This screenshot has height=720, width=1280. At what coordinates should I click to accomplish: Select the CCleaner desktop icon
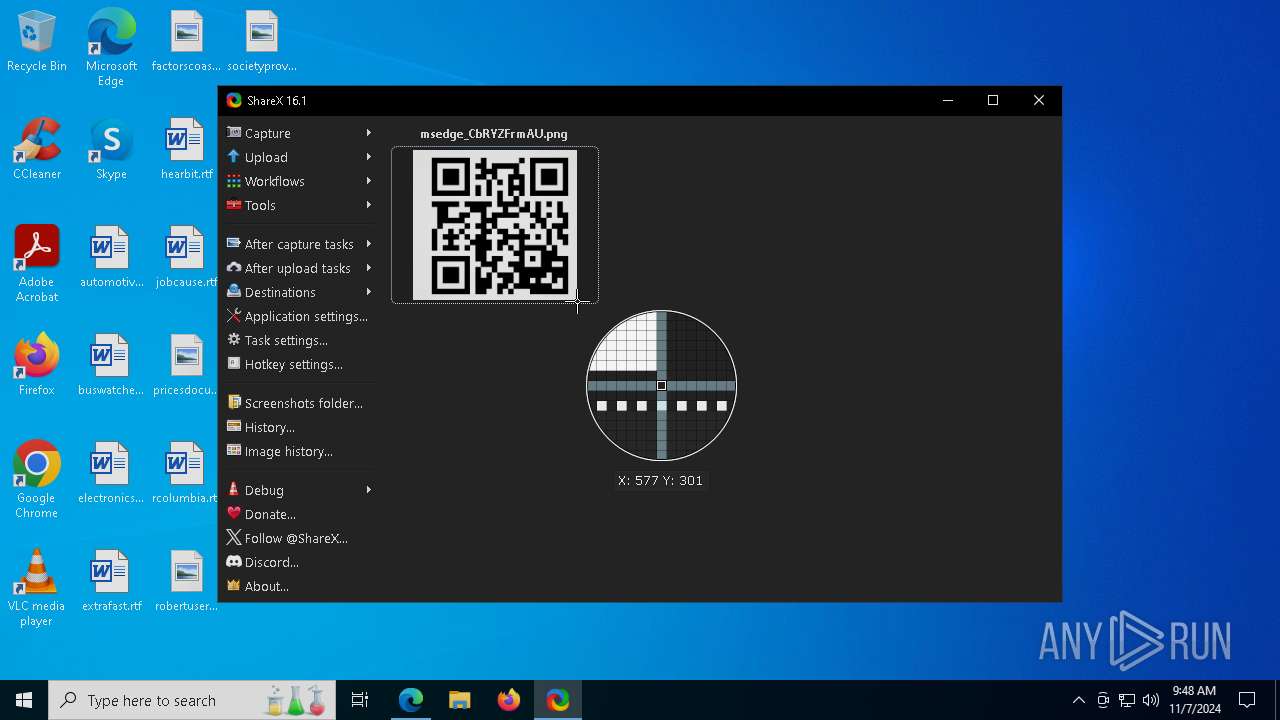37,151
